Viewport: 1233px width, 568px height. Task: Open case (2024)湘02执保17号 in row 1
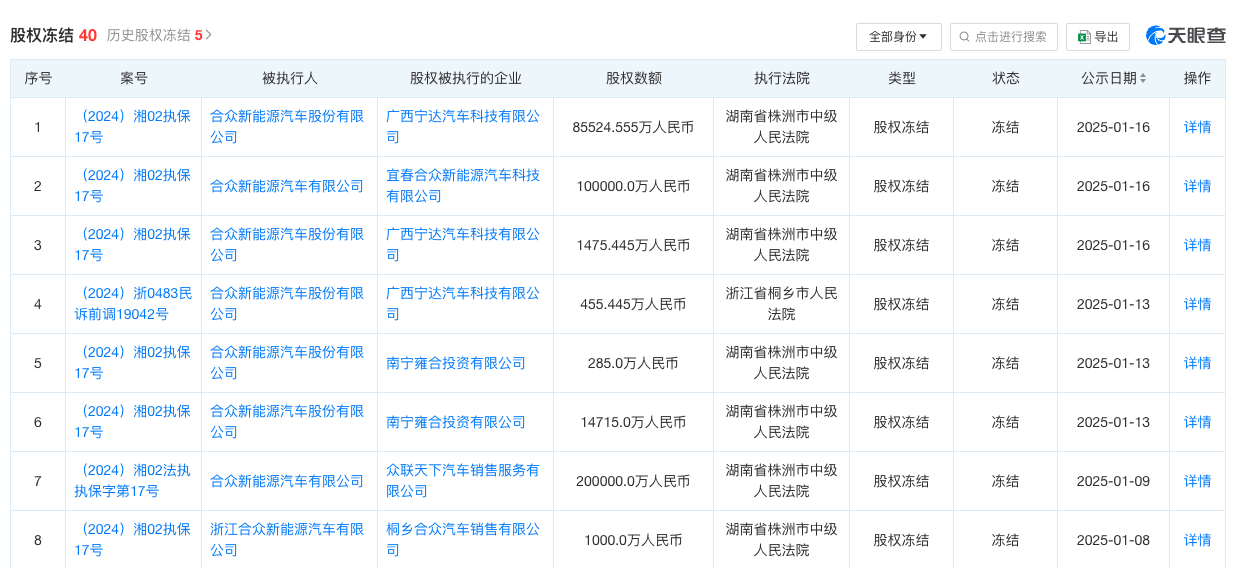(132, 126)
